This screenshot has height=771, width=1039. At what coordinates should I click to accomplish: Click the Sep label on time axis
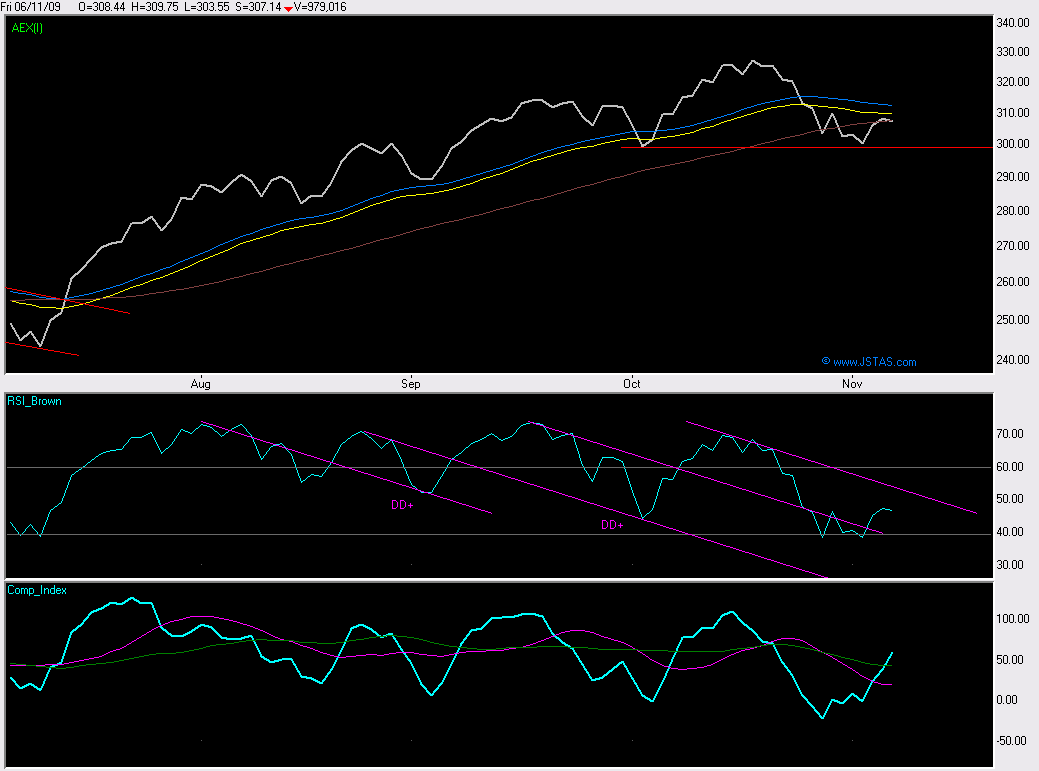(x=410, y=383)
